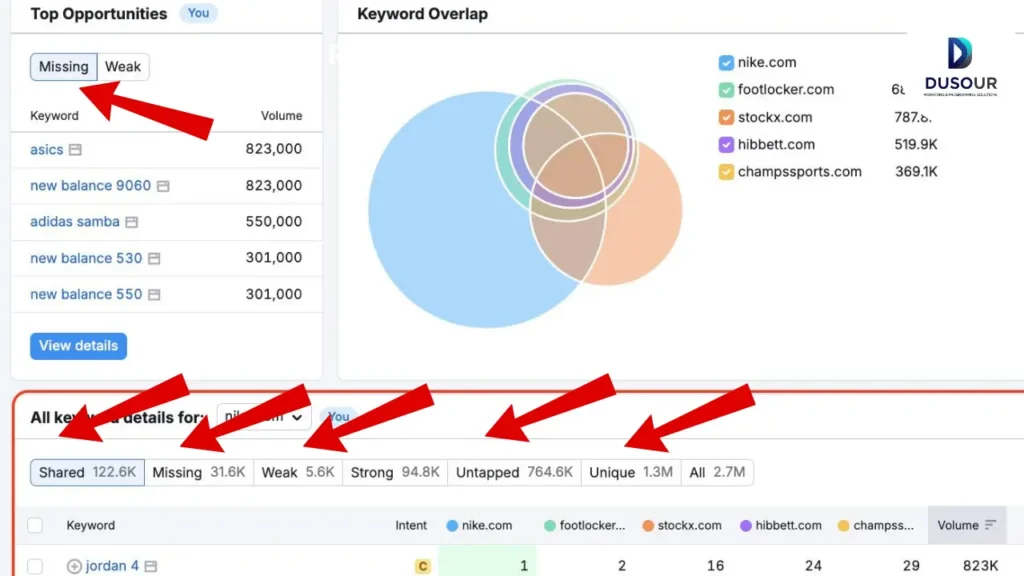Open the jordan 4 keyword link
The height and width of the screenshot is (576, 1024).
click(x=112, y=566)
